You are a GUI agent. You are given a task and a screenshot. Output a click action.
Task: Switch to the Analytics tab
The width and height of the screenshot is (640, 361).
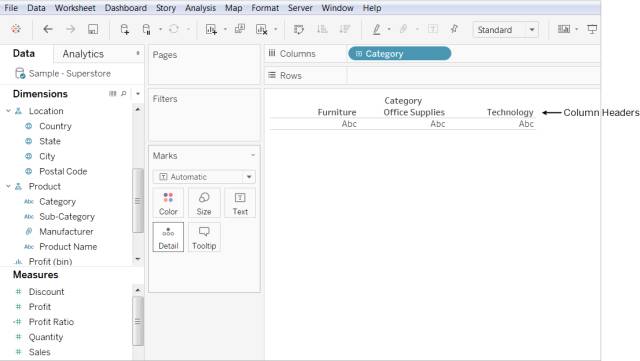click(x=83, y=54)
